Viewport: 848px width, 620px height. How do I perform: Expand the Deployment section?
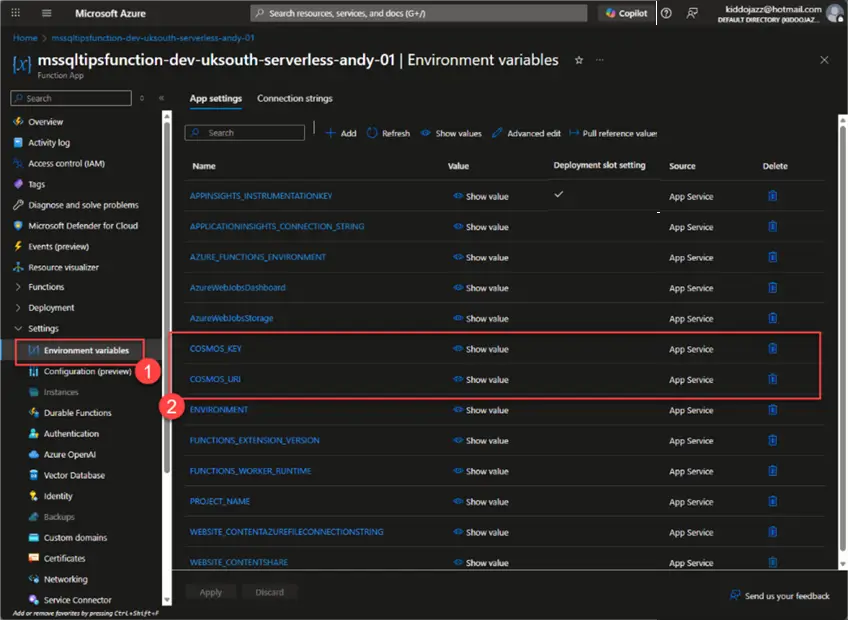[51, 308]
